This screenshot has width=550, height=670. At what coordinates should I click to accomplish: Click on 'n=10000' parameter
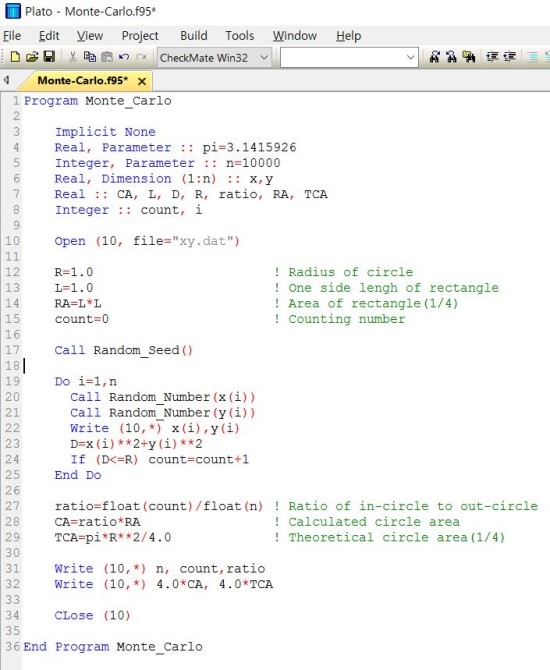[253, 163]
